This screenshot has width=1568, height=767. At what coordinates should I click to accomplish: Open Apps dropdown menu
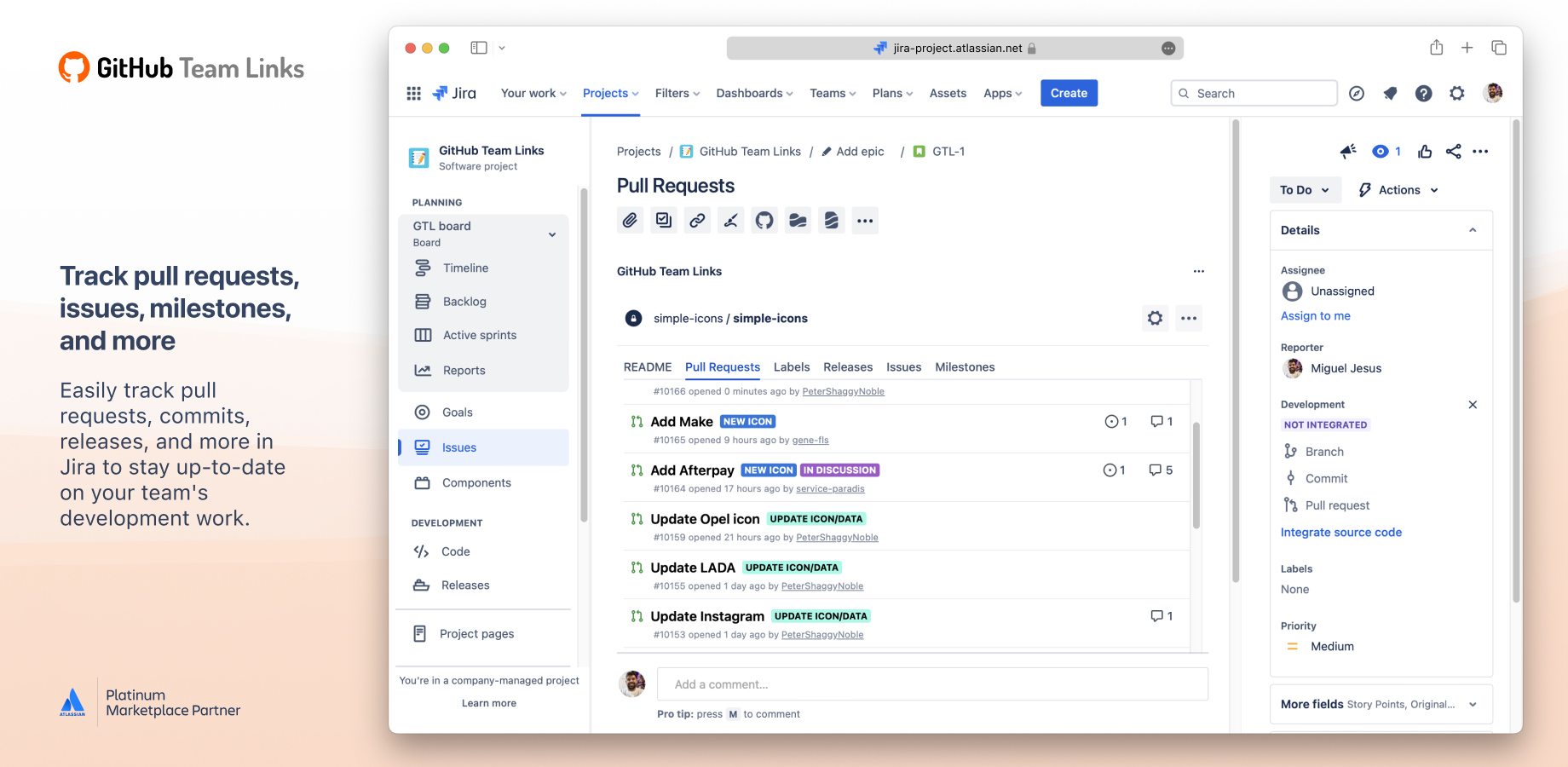point(1002,94)
